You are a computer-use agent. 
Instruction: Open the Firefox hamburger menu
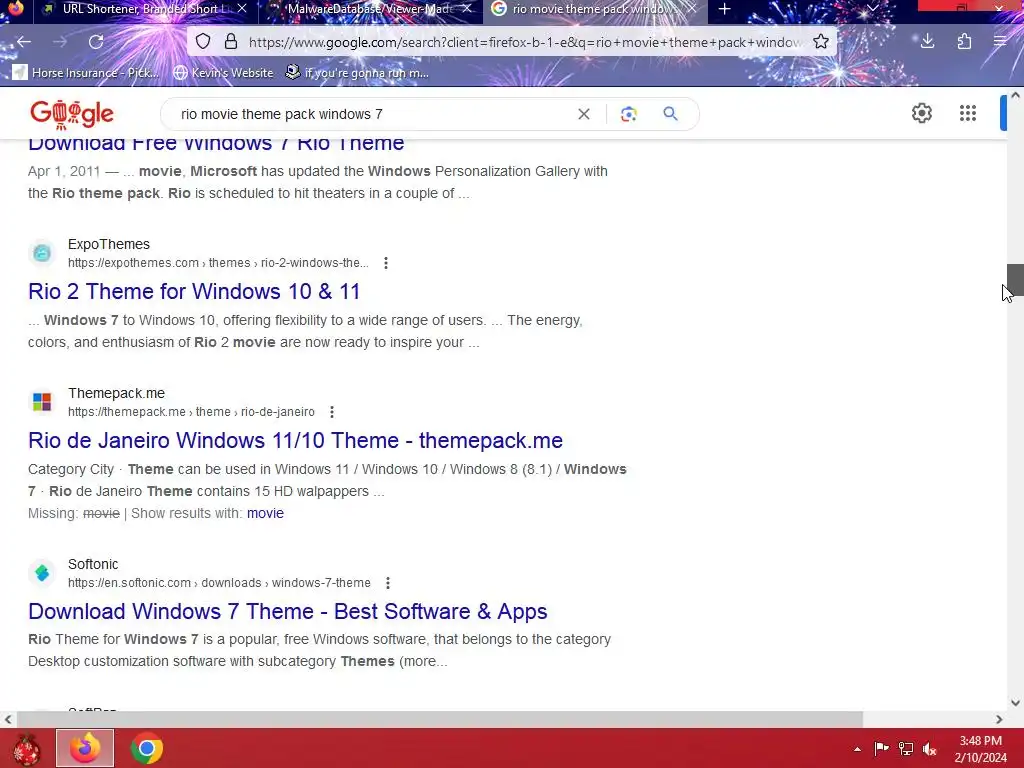click(x=1000, y=42)
